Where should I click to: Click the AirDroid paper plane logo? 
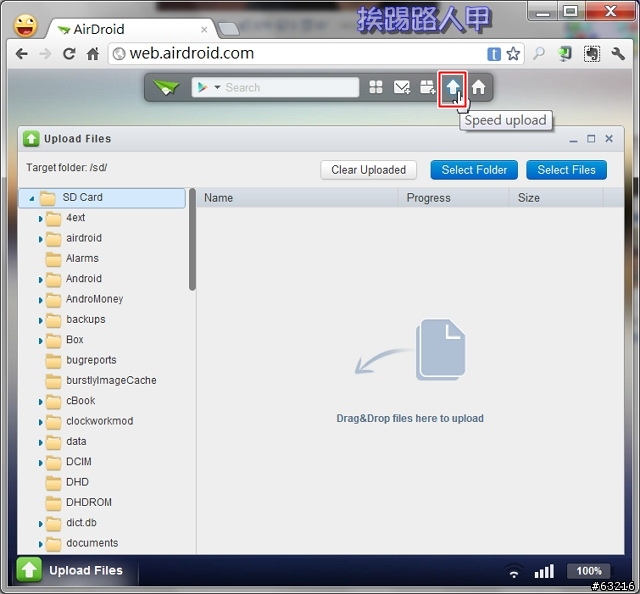(x=166, y=87)
